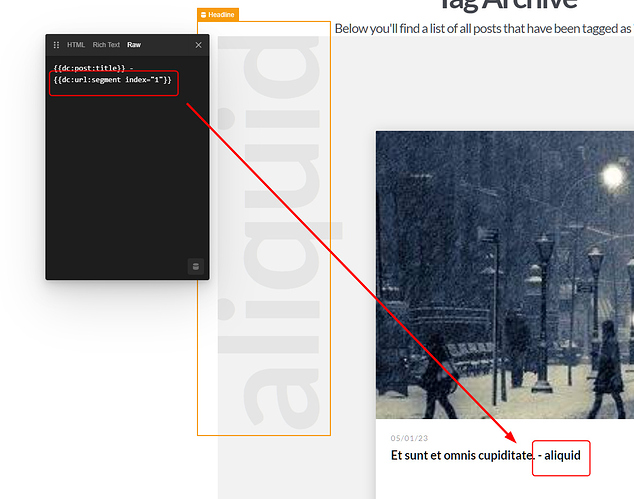This screenshot has height=499, width=634.
Task: Click the Tag Archive page heading
Action: (x=510, y=4)
